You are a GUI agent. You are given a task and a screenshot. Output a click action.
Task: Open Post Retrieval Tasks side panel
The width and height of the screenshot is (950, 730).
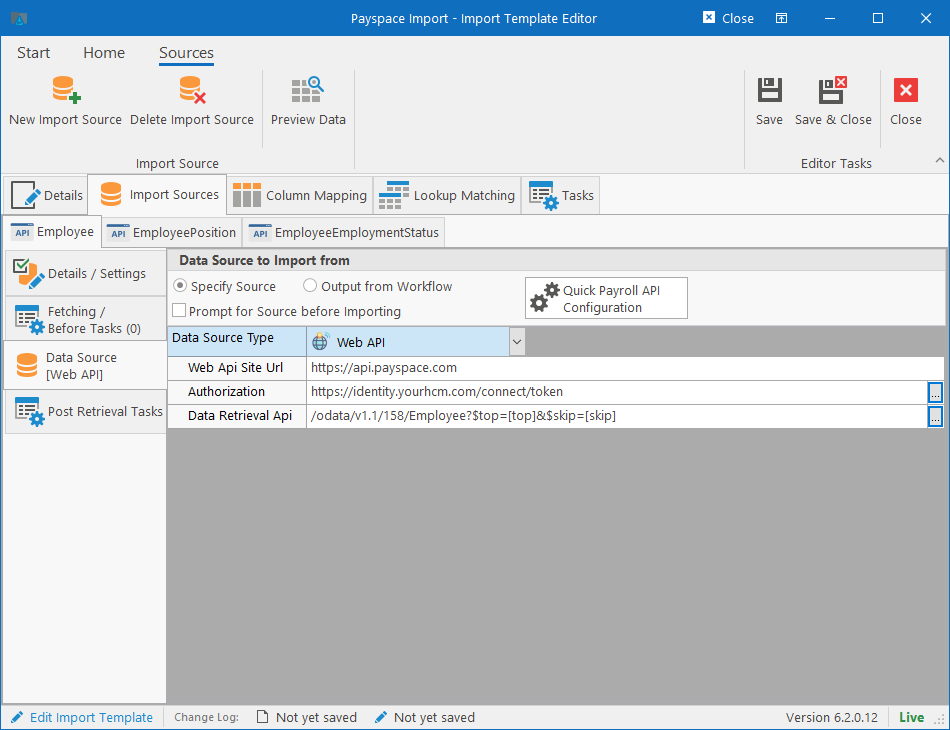pos(85,411)
